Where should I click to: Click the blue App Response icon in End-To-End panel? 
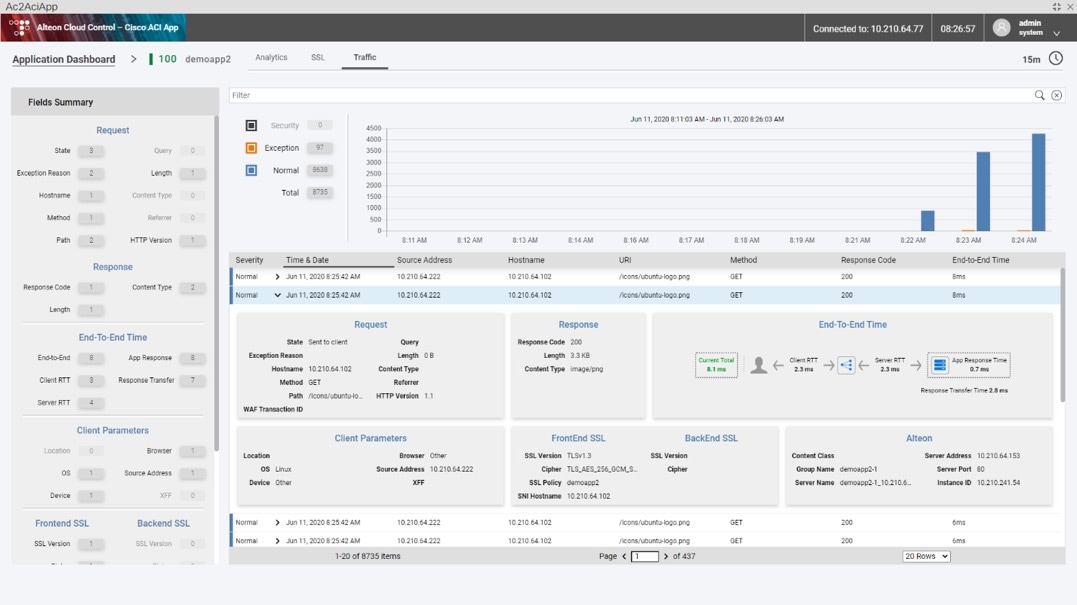(x=938, y=364)
